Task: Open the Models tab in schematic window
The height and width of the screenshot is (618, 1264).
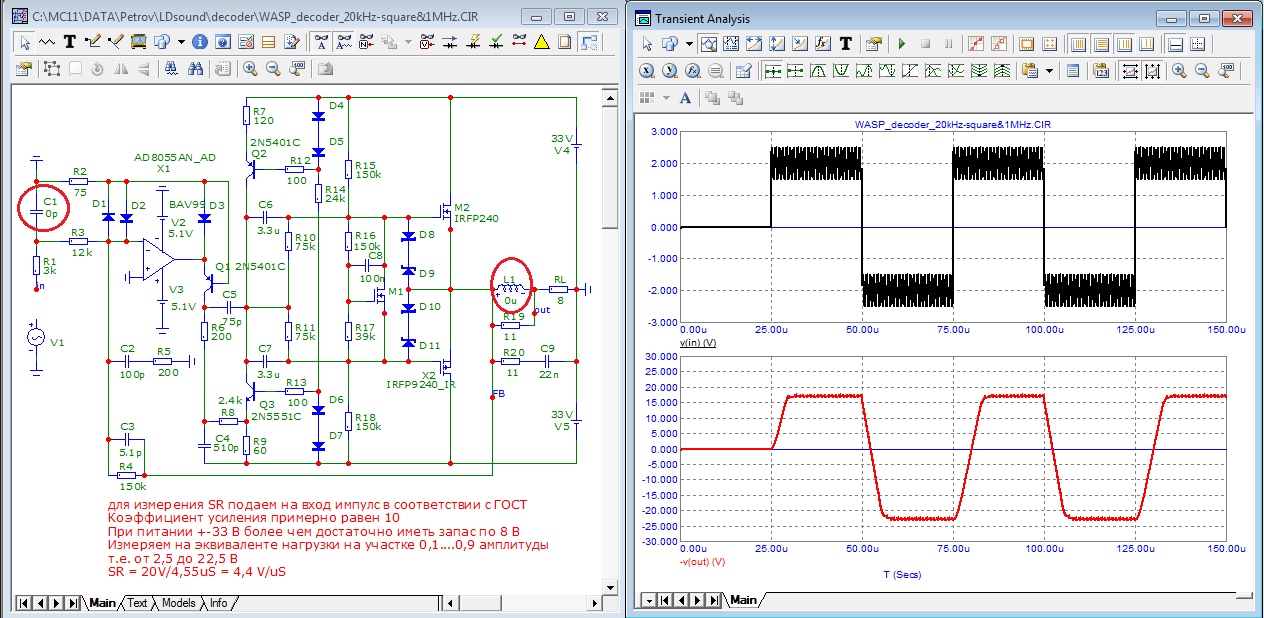Action: coord(178,603)
